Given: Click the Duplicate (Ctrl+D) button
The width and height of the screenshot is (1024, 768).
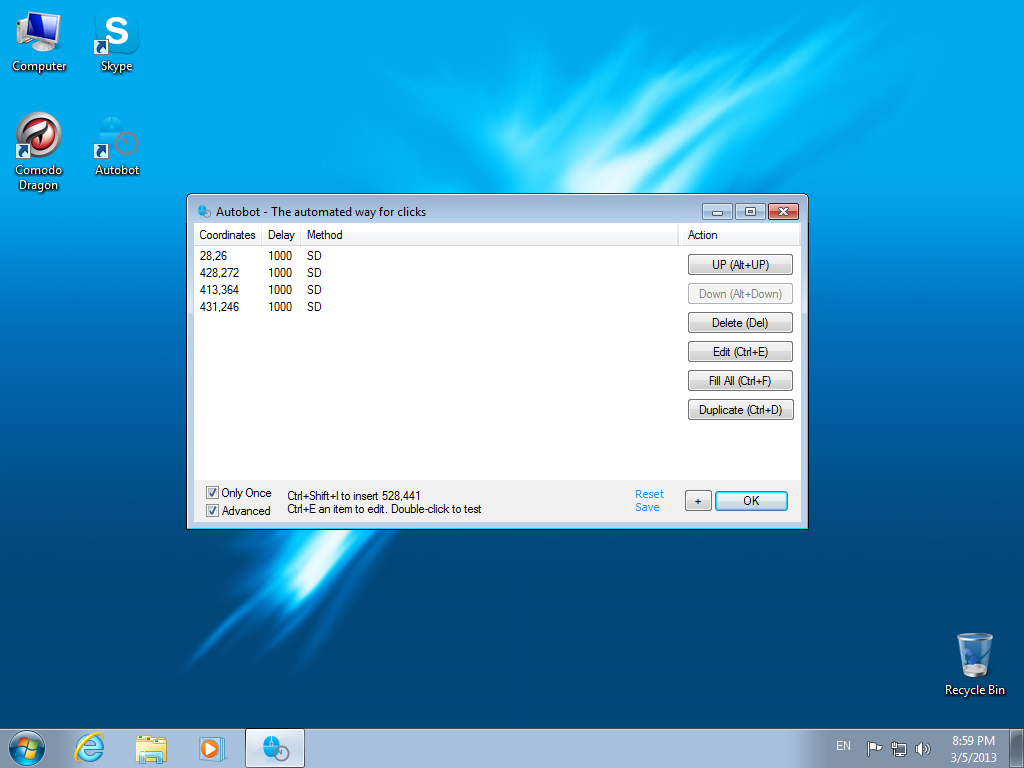Looking at the screenshot, I should pos(741,409).
